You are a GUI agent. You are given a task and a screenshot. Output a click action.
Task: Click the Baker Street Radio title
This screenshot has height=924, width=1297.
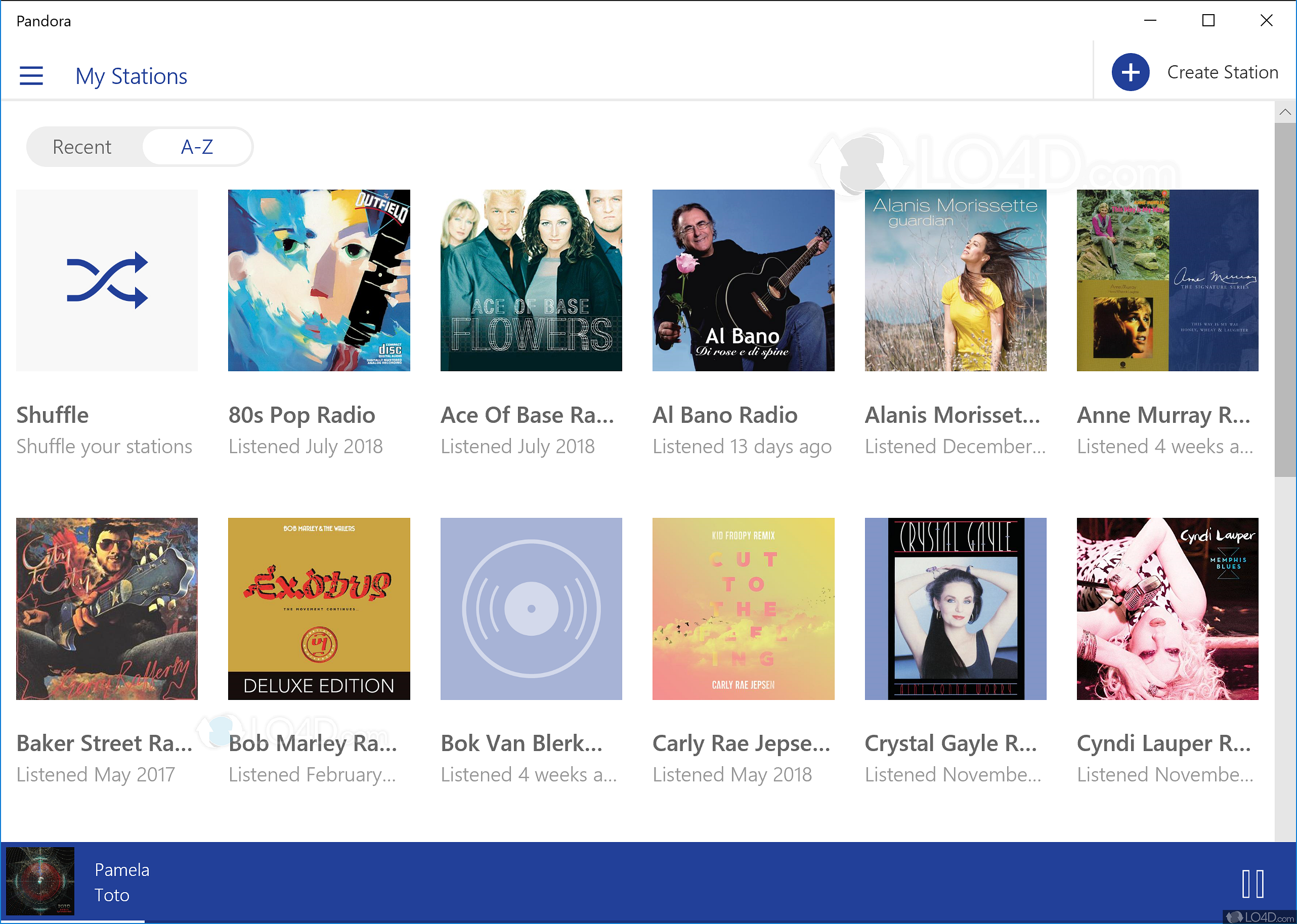click(x=105, y=743)
